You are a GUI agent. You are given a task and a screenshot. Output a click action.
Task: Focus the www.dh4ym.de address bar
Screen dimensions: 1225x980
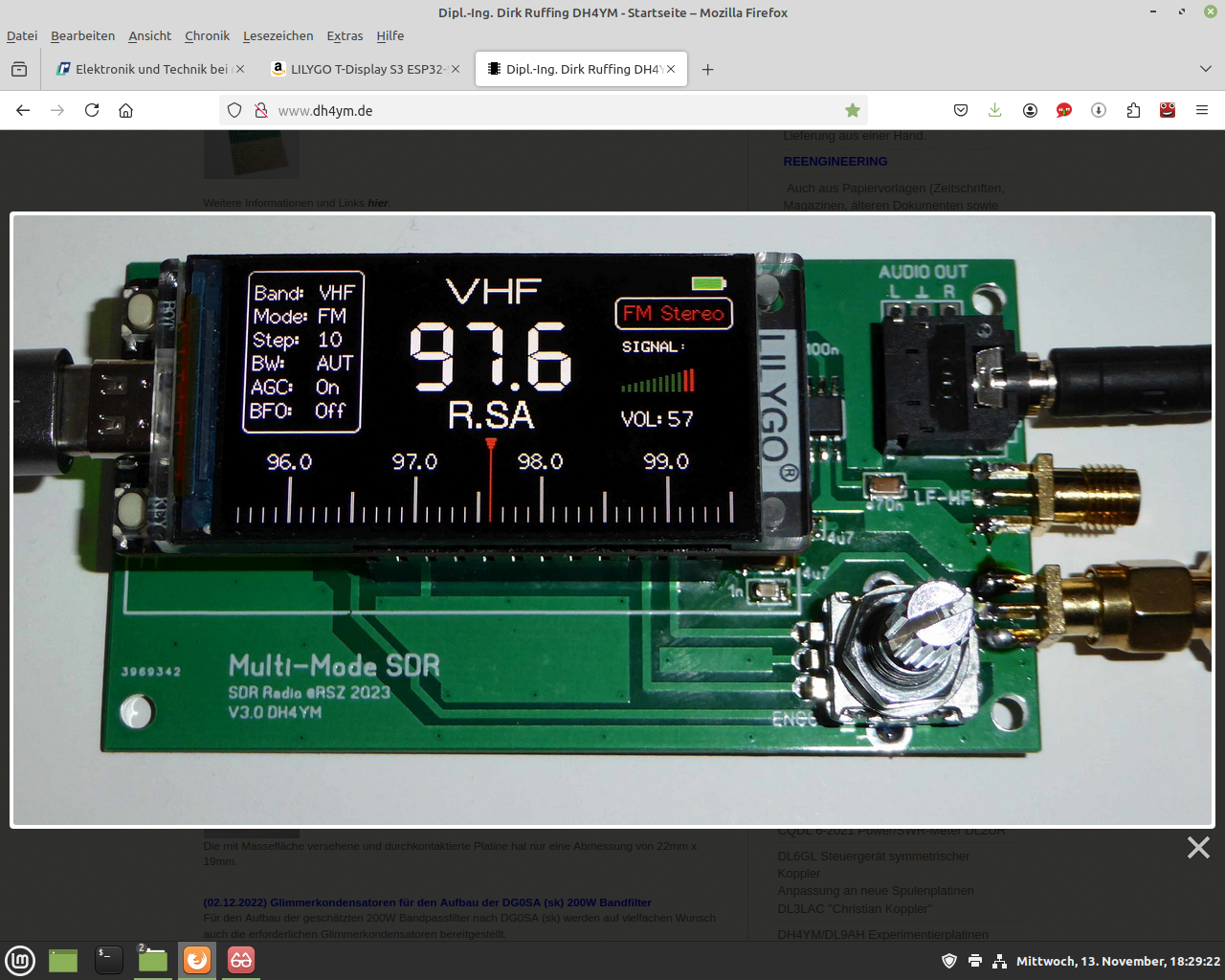544,110
